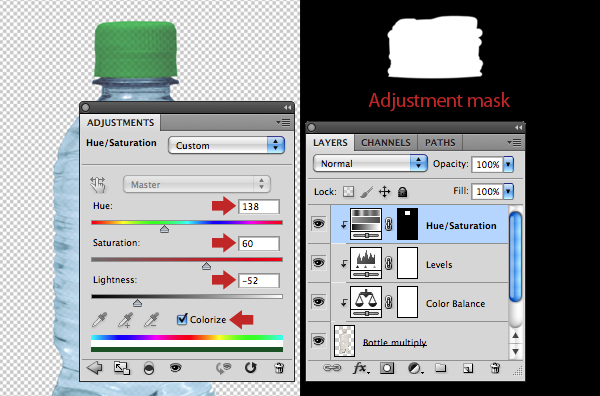600x396 pixels.
Task: Pick the add-to-sample eyedropper tool
Action: coord(126,320)
